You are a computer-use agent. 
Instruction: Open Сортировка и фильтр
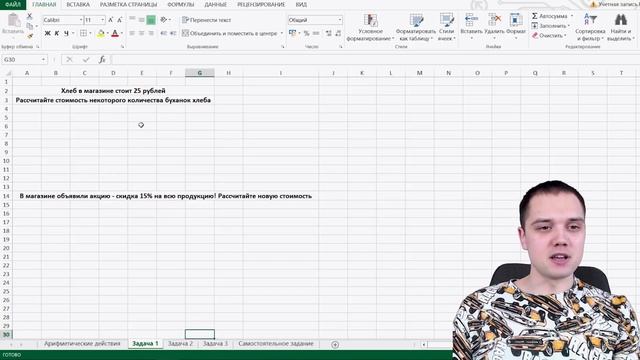click(x=590, y=27)
